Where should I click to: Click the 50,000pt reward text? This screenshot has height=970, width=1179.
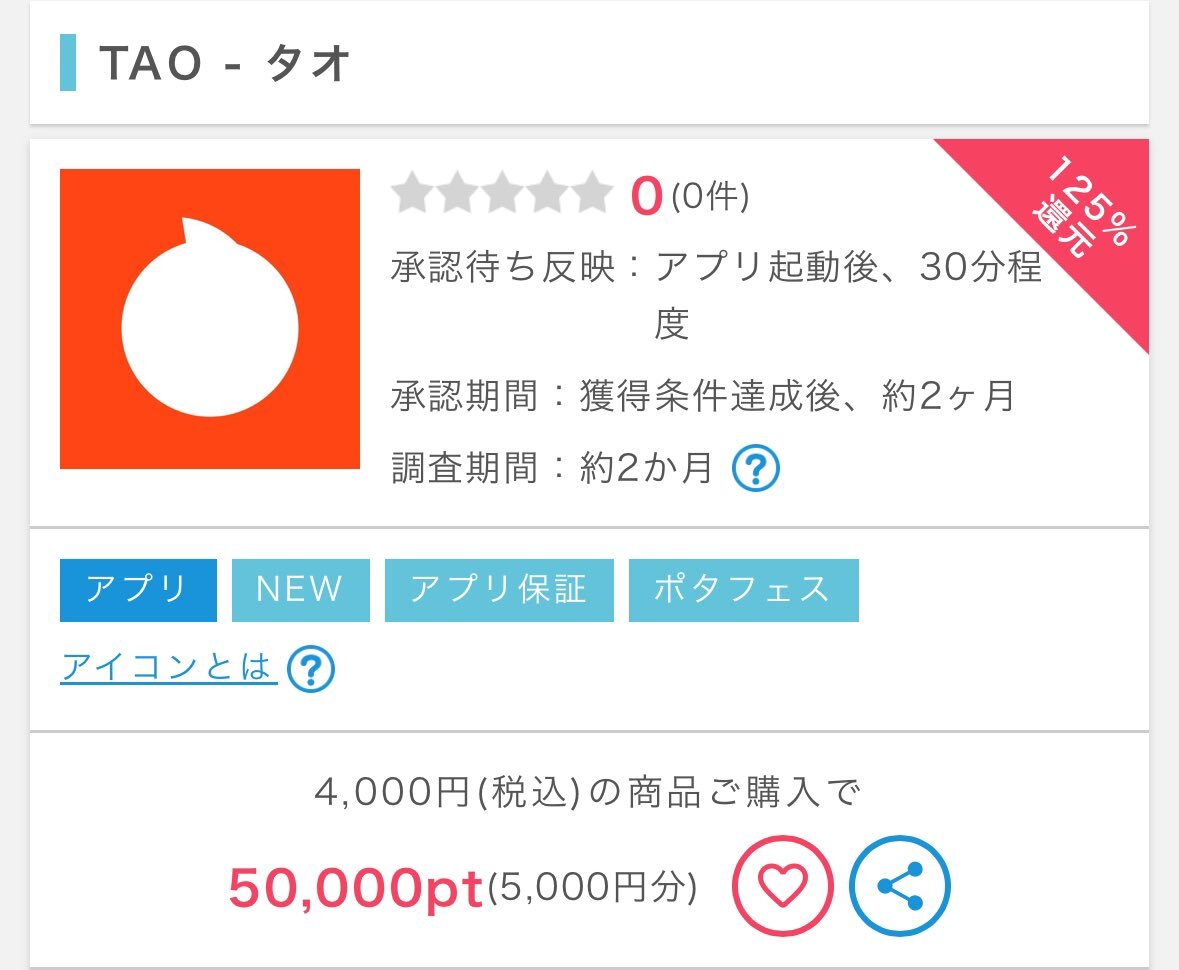coord(356,887)
